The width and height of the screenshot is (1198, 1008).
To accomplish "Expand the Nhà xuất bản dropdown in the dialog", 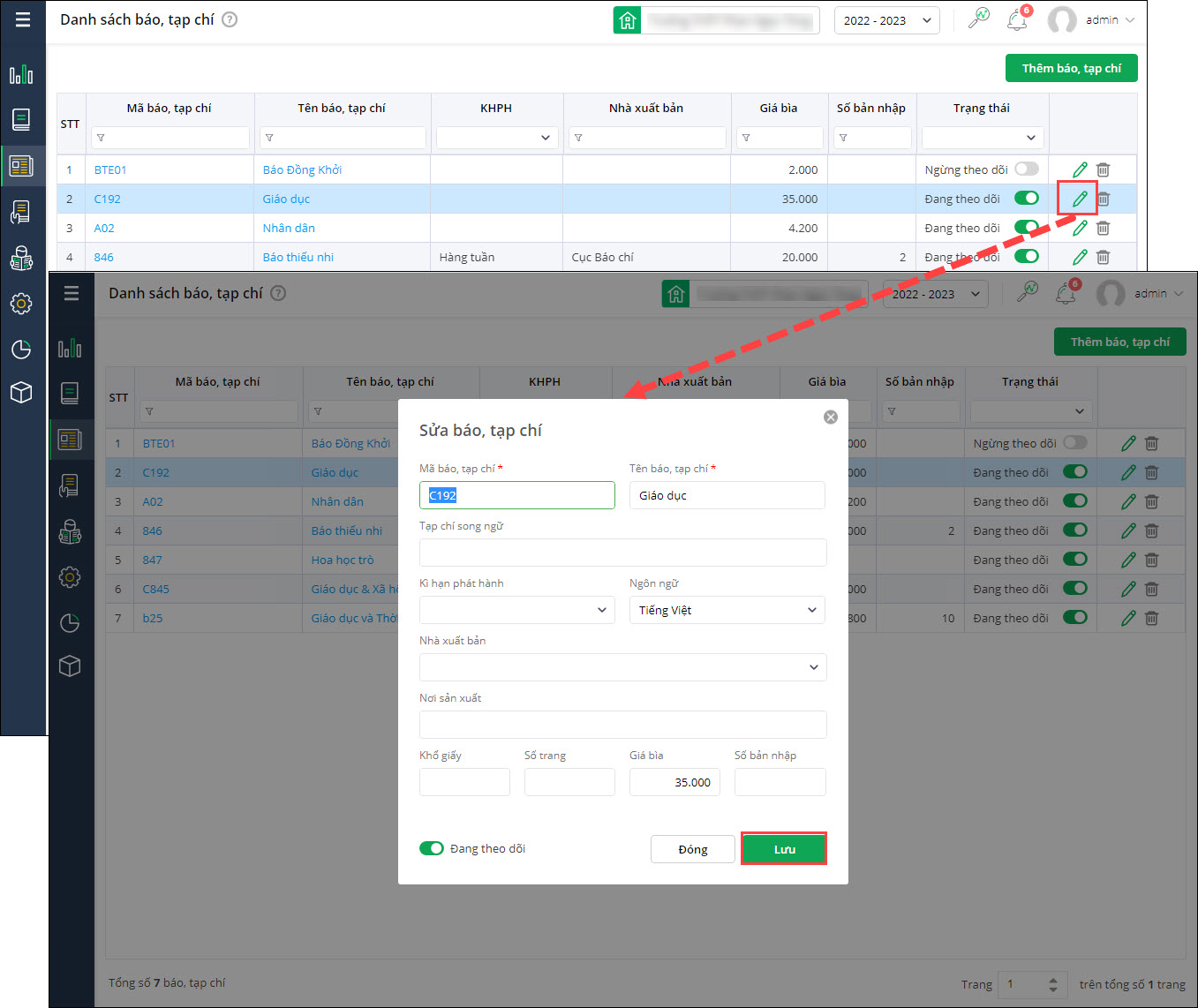I will pyautogui.click(x=623, y=667).
